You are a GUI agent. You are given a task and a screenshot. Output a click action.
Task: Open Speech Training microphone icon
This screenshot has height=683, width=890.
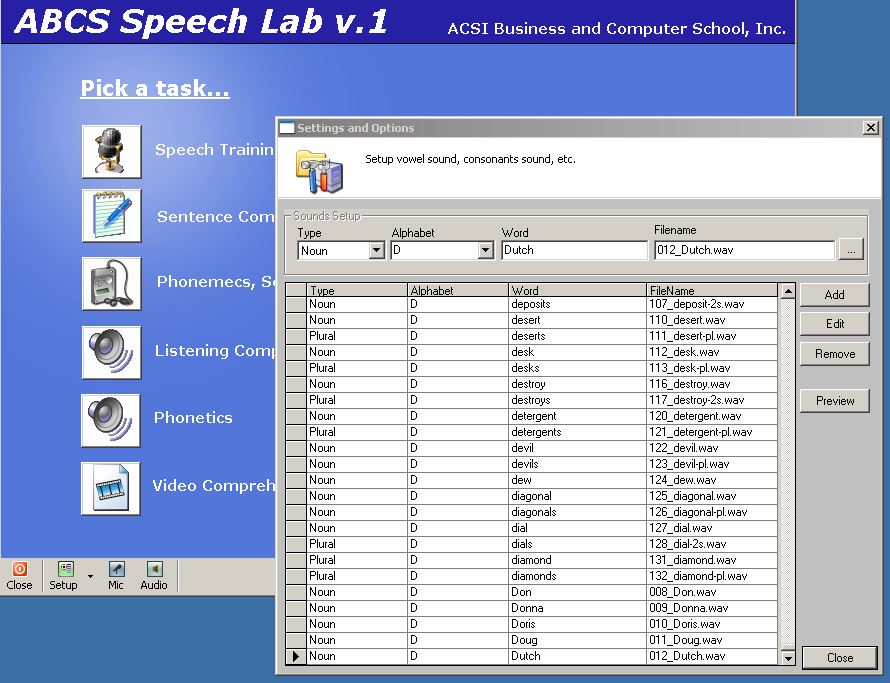click(x=111, y=152)
